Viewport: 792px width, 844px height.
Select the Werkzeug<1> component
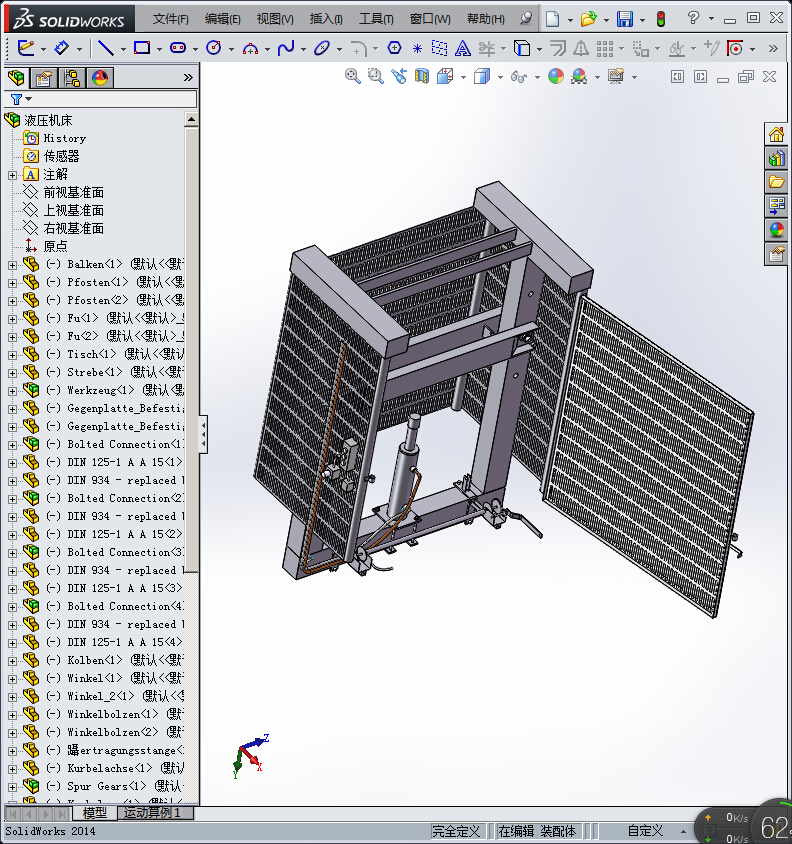pyautogui.click(x=100, y=390)
